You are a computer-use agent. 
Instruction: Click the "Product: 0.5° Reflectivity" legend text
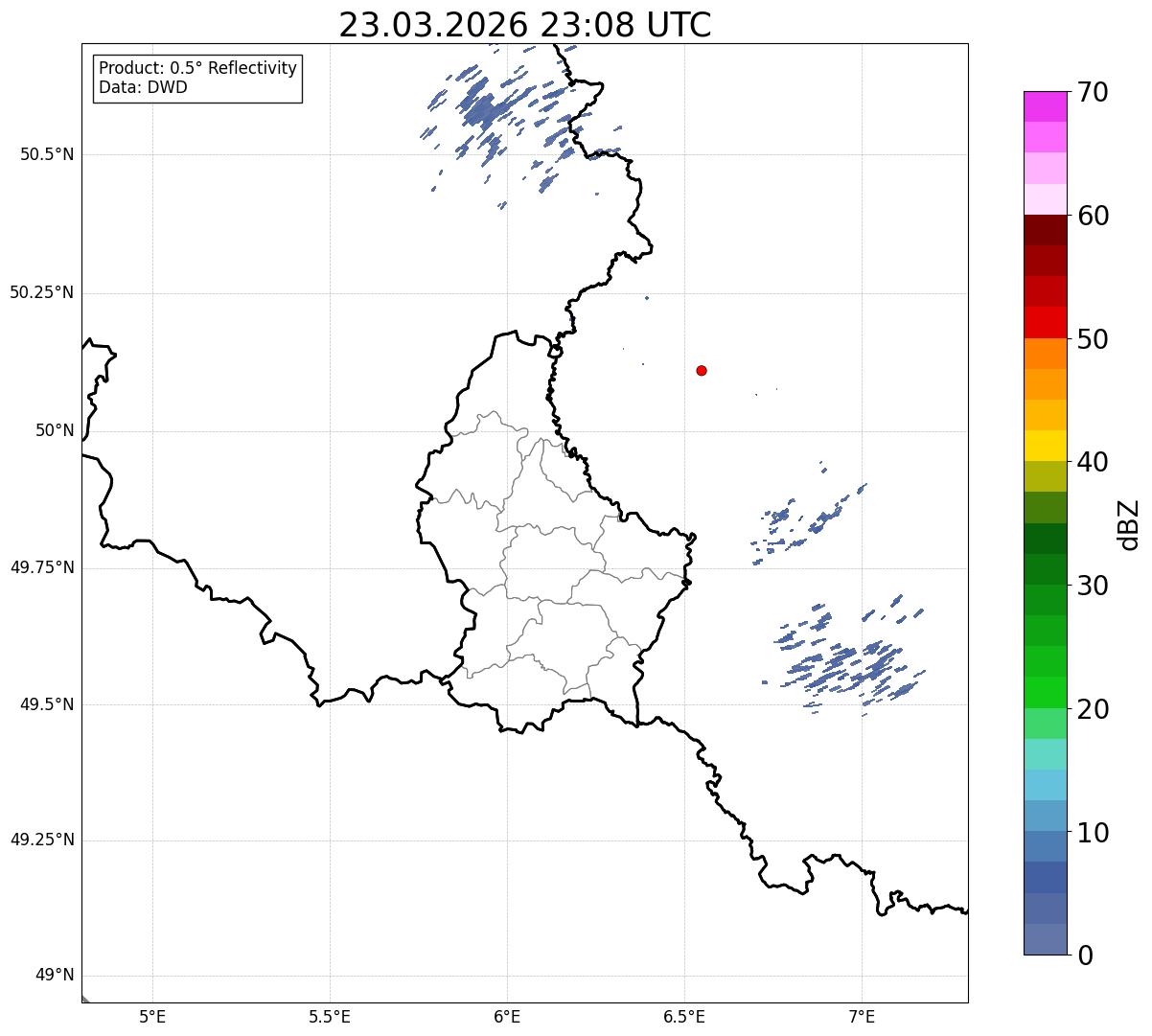197,69
